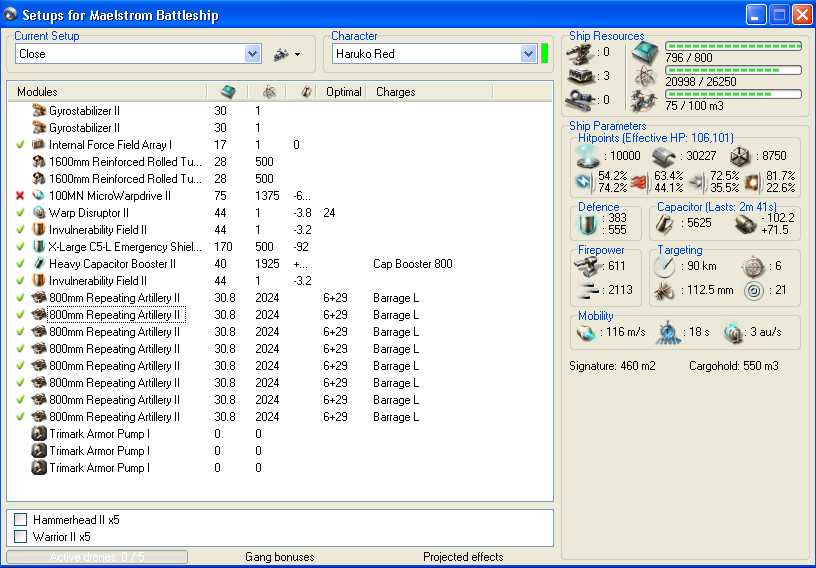Click the shield hitpoints icon showing 10000
Image resolution: width=816 pixels, height=568 pixels.
click(x=588, y=157)
